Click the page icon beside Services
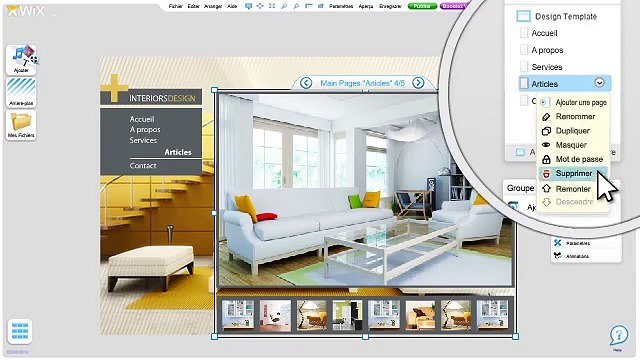The image size is (640, 360). pos(524,67)
